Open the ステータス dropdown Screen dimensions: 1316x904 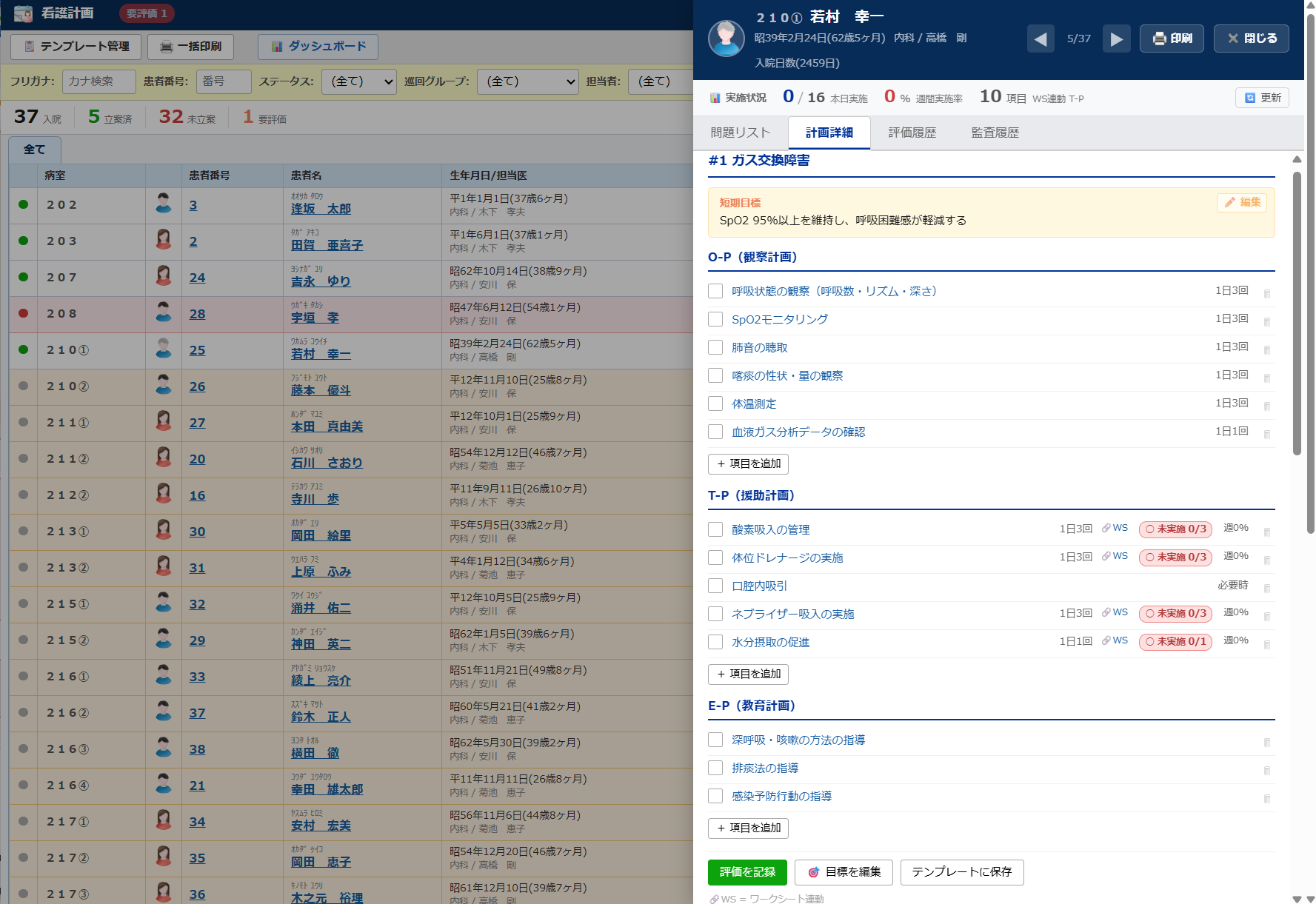(x=359, y=81)
